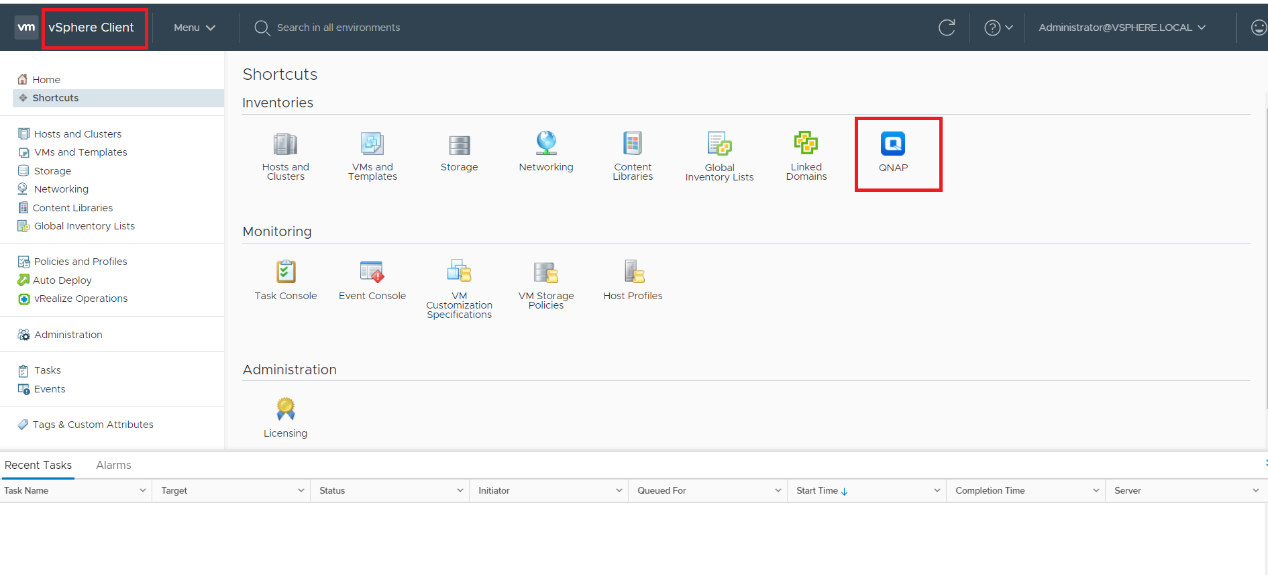Open Initiator column filter dropdown

(619, 491)
